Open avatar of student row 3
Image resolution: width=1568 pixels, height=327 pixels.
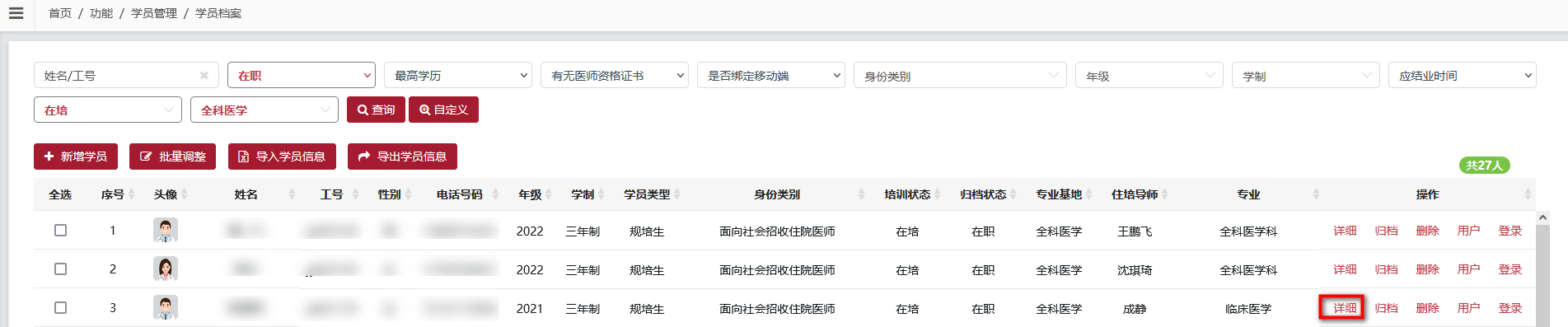point(166,307)
